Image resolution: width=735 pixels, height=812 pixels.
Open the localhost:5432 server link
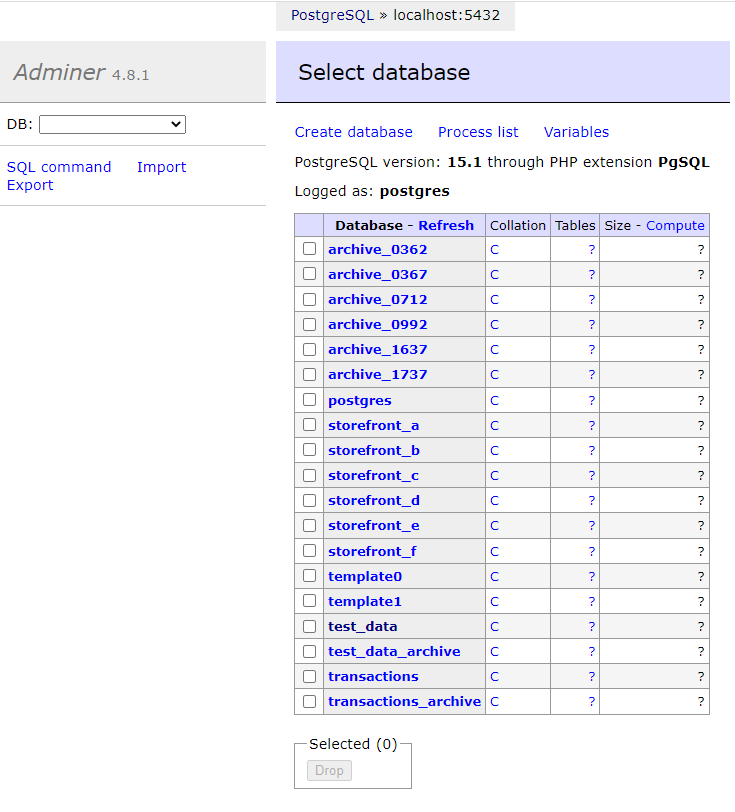coord(446,16)
